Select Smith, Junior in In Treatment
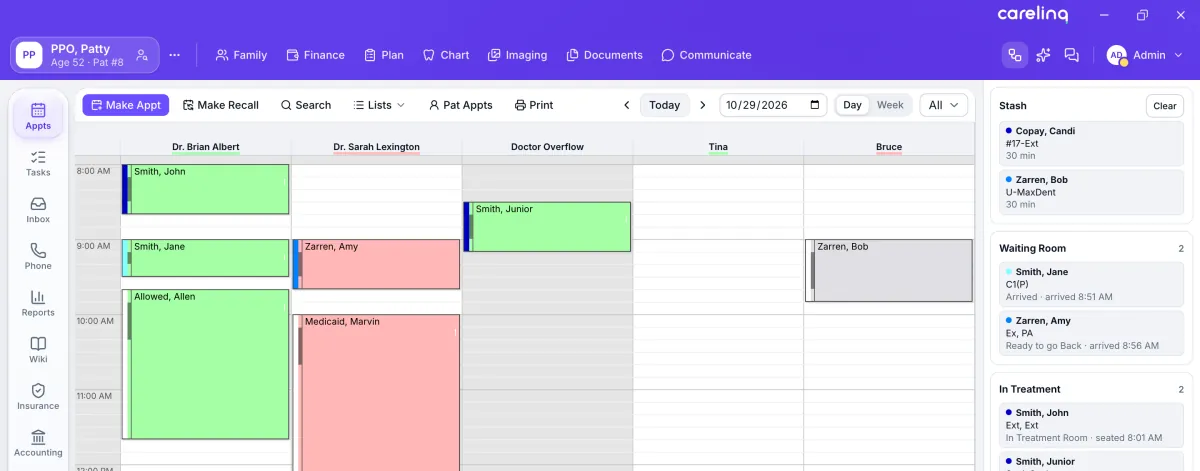The height and width of the screenshot is (471, 1200). tap(1091, 462)
